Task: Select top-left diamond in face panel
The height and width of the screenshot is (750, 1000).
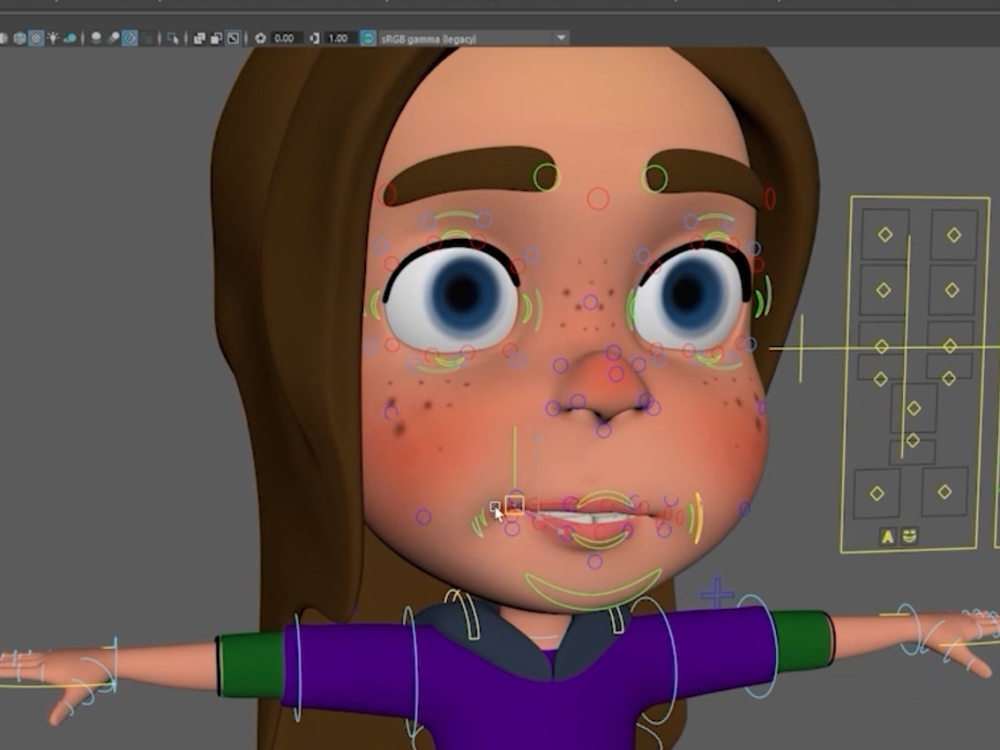Action: pyautogui.click(x=885, y=234)
